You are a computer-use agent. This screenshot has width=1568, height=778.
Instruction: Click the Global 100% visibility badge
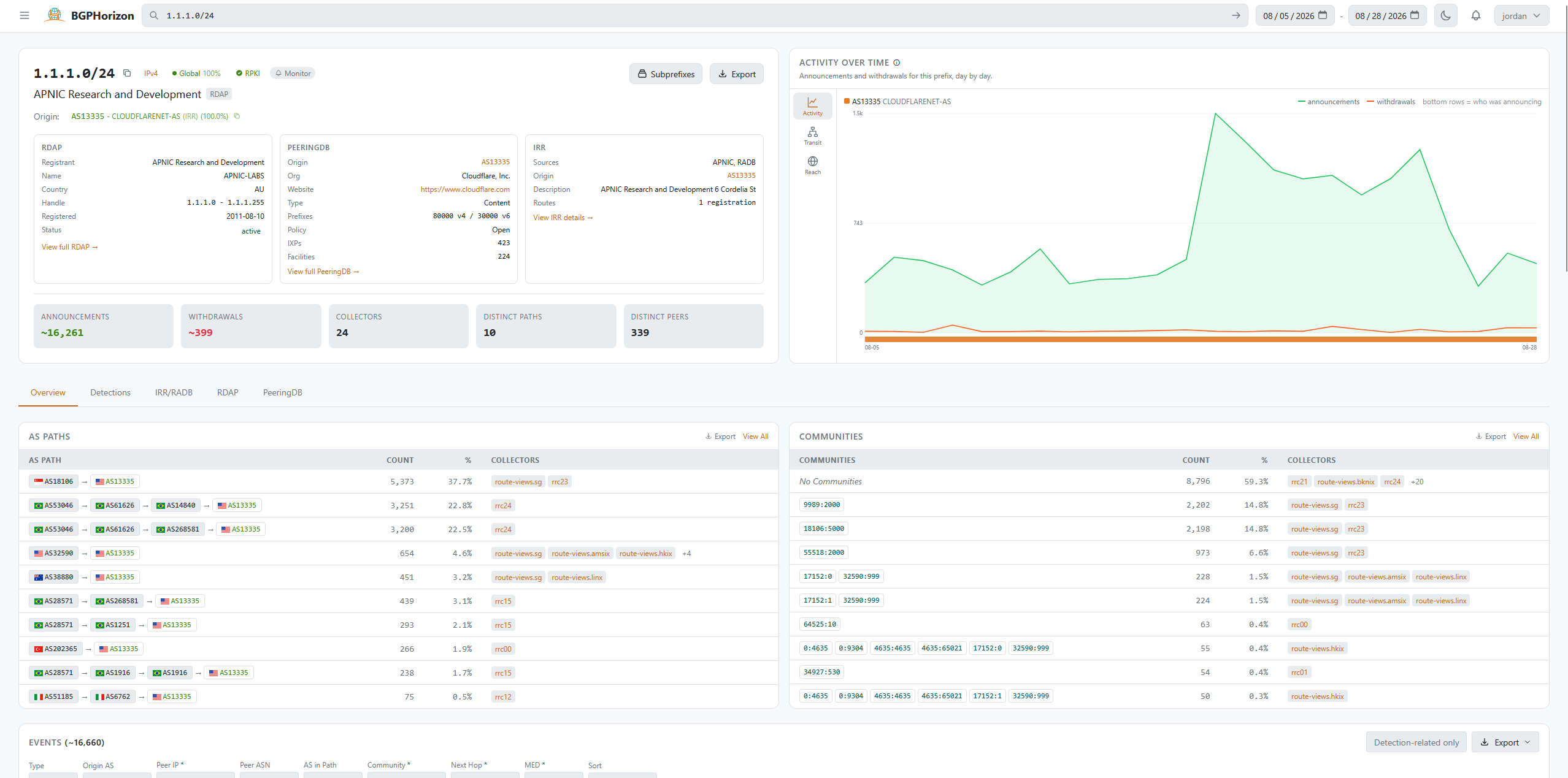pyautogui.click(x=196, y=73)
